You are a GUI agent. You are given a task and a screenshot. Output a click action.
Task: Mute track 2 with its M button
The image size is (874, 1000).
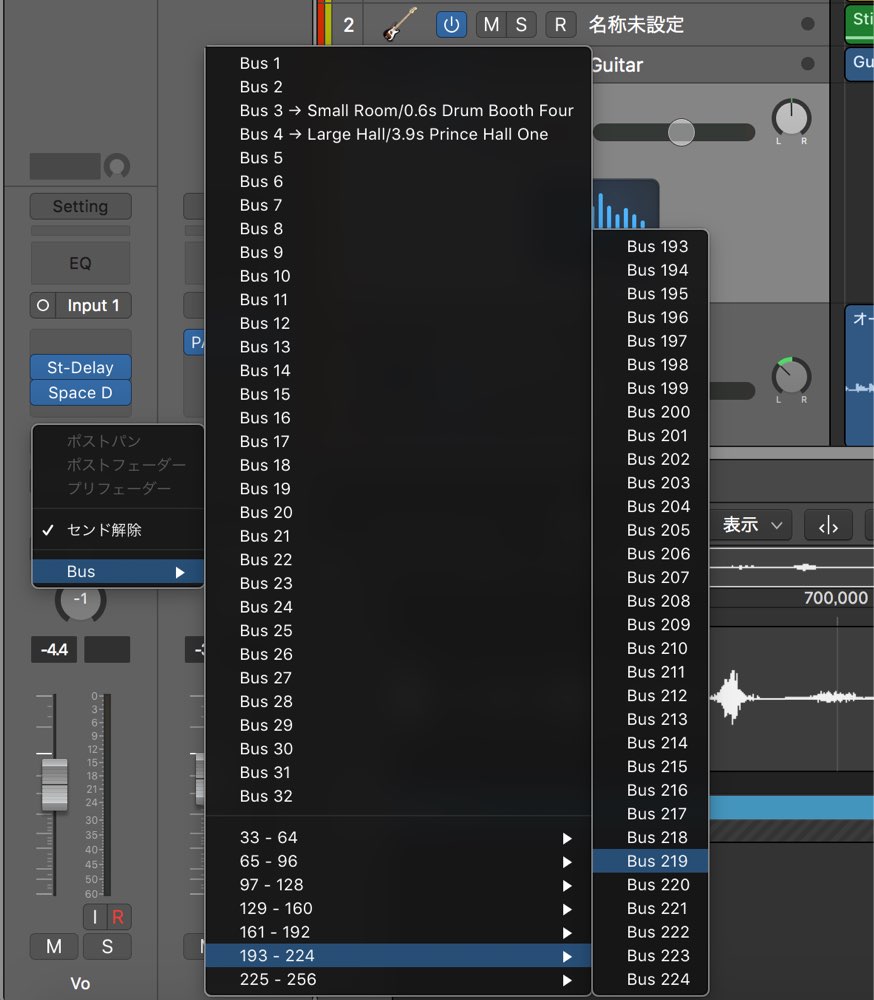(491, 25)
